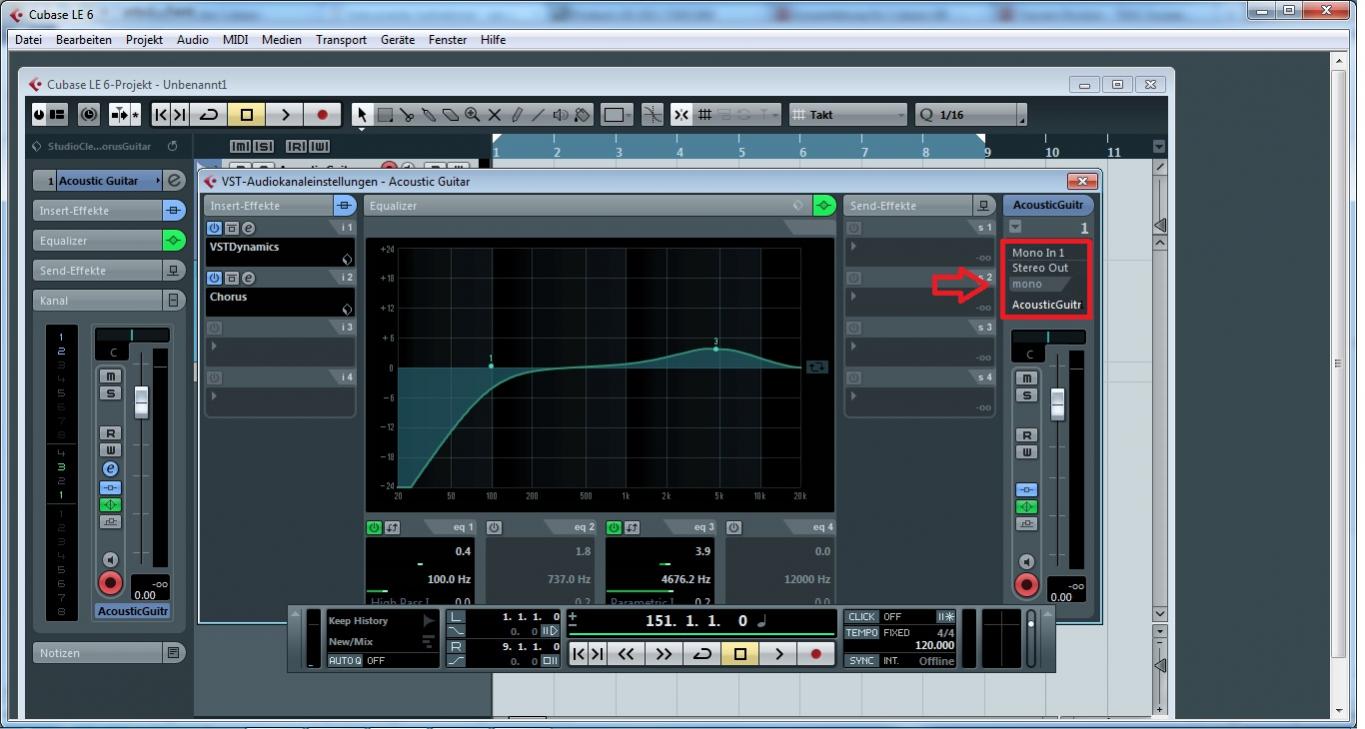Select the Scissors split tool
1365x729 pixels.
pos(407,115)
